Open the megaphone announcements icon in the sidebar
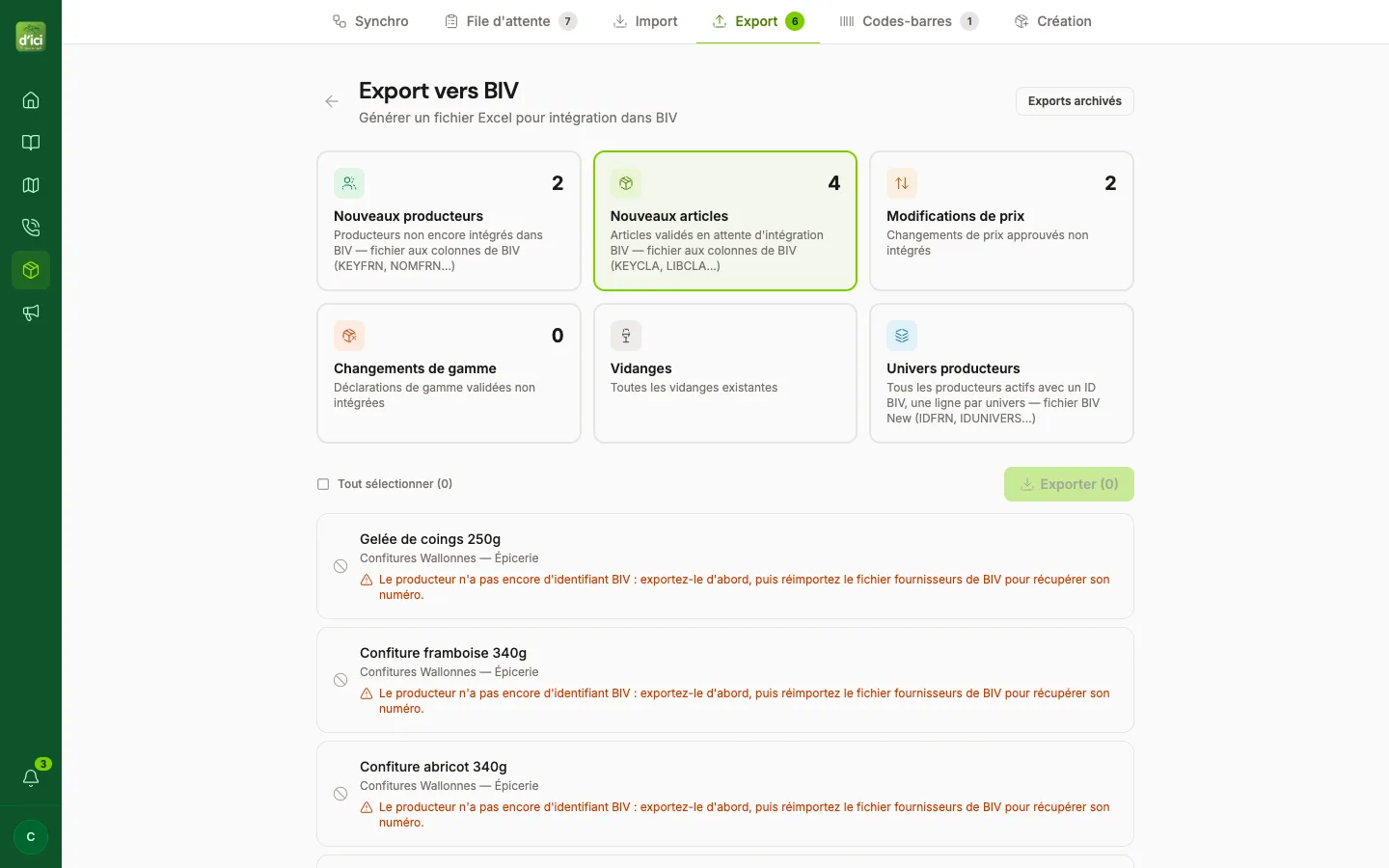Image resolution: width=1389 pixels, height=868 pixels. 31,312
